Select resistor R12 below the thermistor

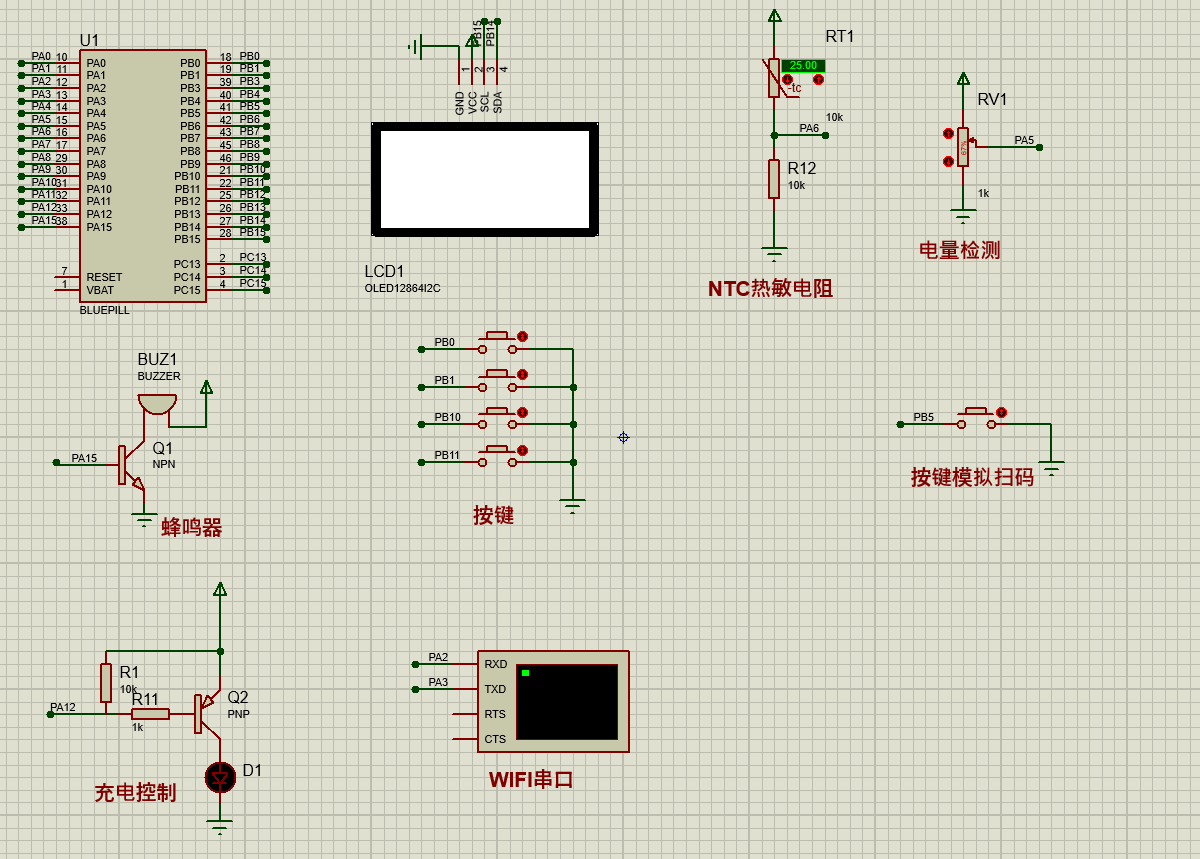774,179
